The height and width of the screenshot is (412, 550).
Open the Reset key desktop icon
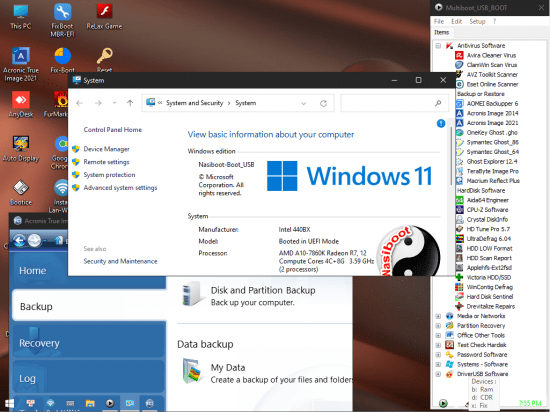point(105,60)
